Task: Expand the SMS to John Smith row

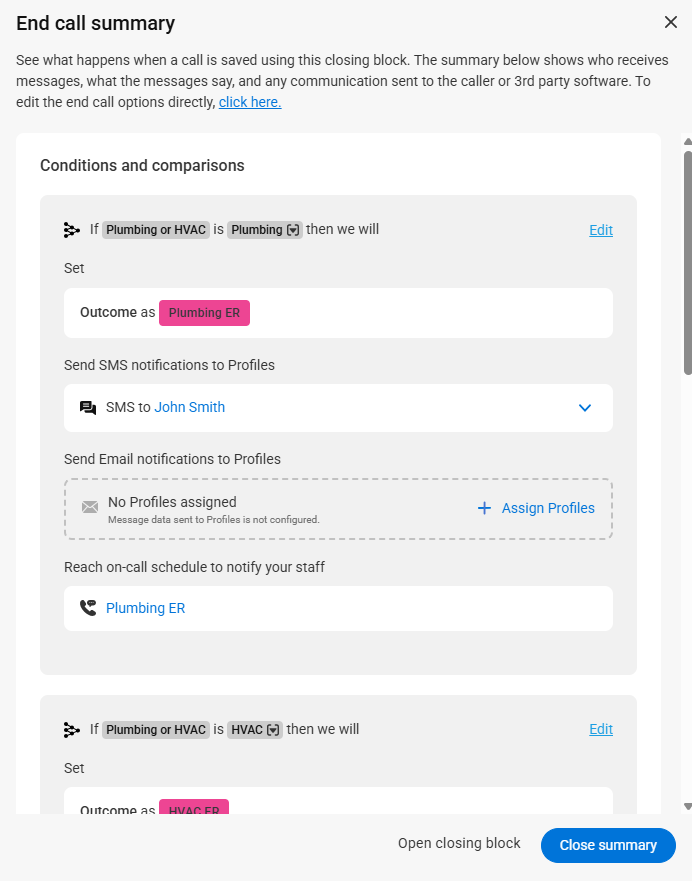Action: [585, 408]
